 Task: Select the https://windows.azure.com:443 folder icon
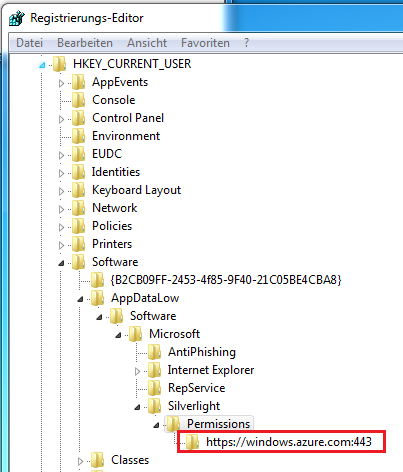[193, 442]
